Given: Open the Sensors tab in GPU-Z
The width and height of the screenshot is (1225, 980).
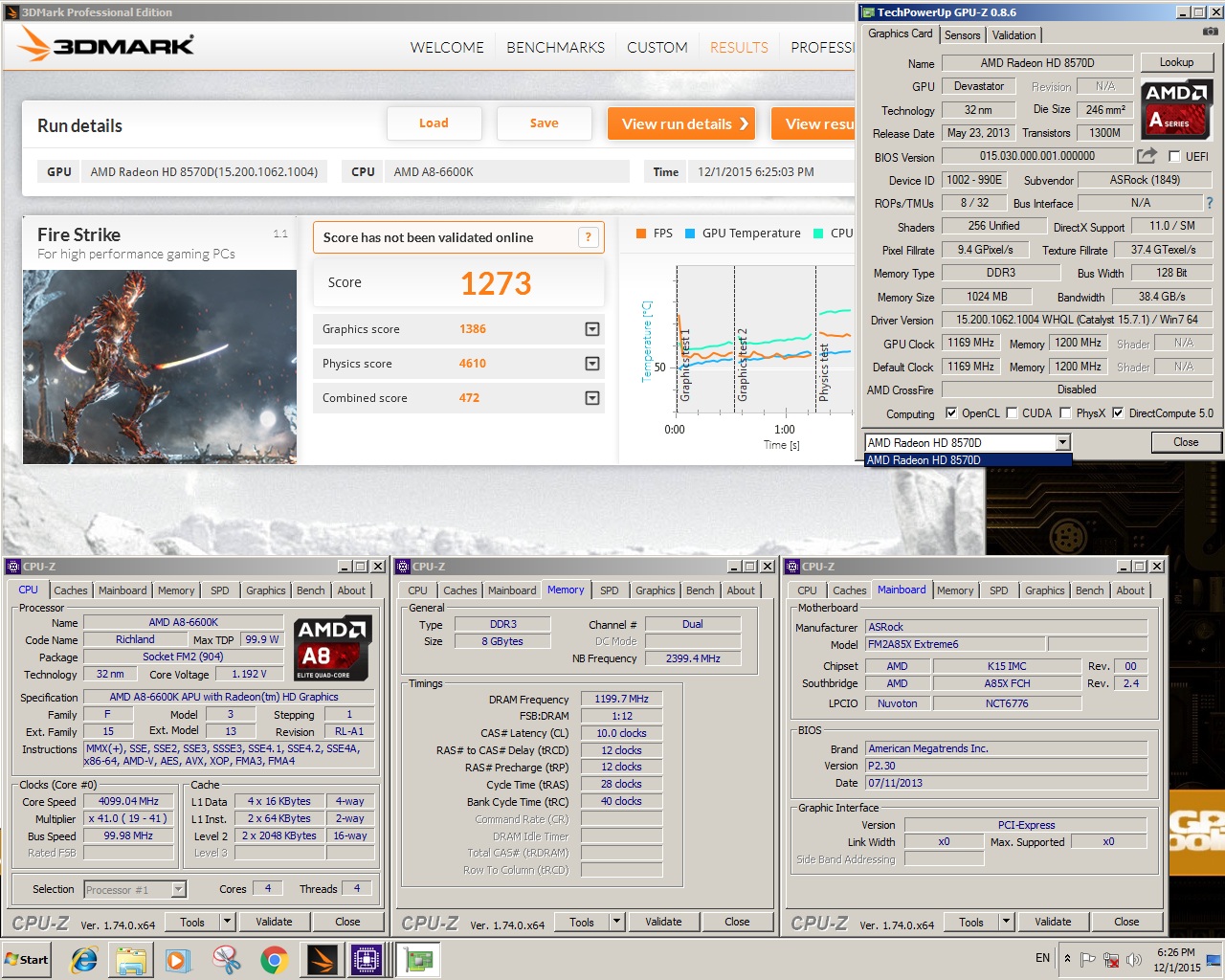Looking at the screenshot, I should pyautogui.click(x=962, y=35).
